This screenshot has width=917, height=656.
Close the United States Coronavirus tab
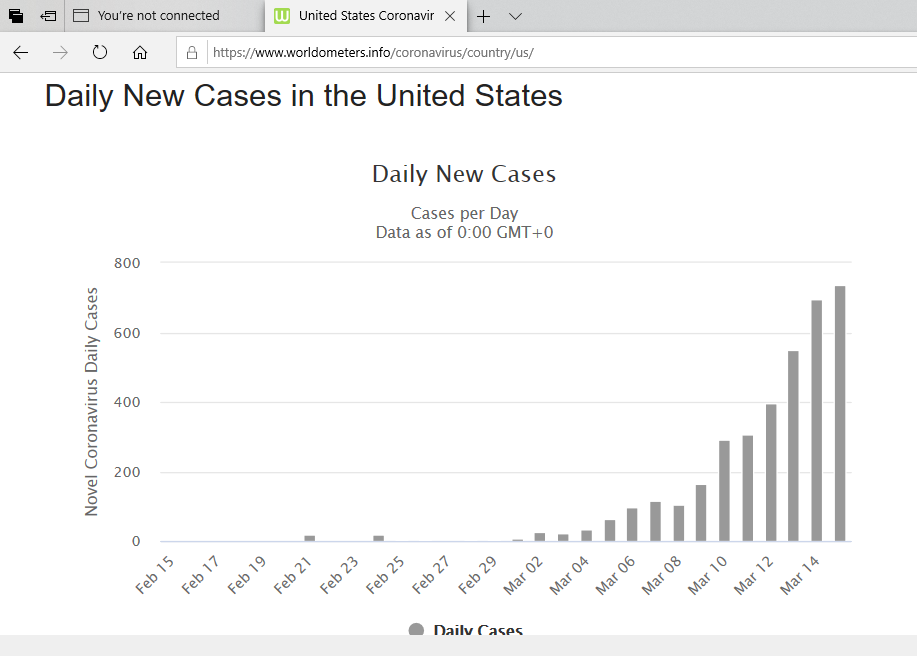[x=450, y=16]
